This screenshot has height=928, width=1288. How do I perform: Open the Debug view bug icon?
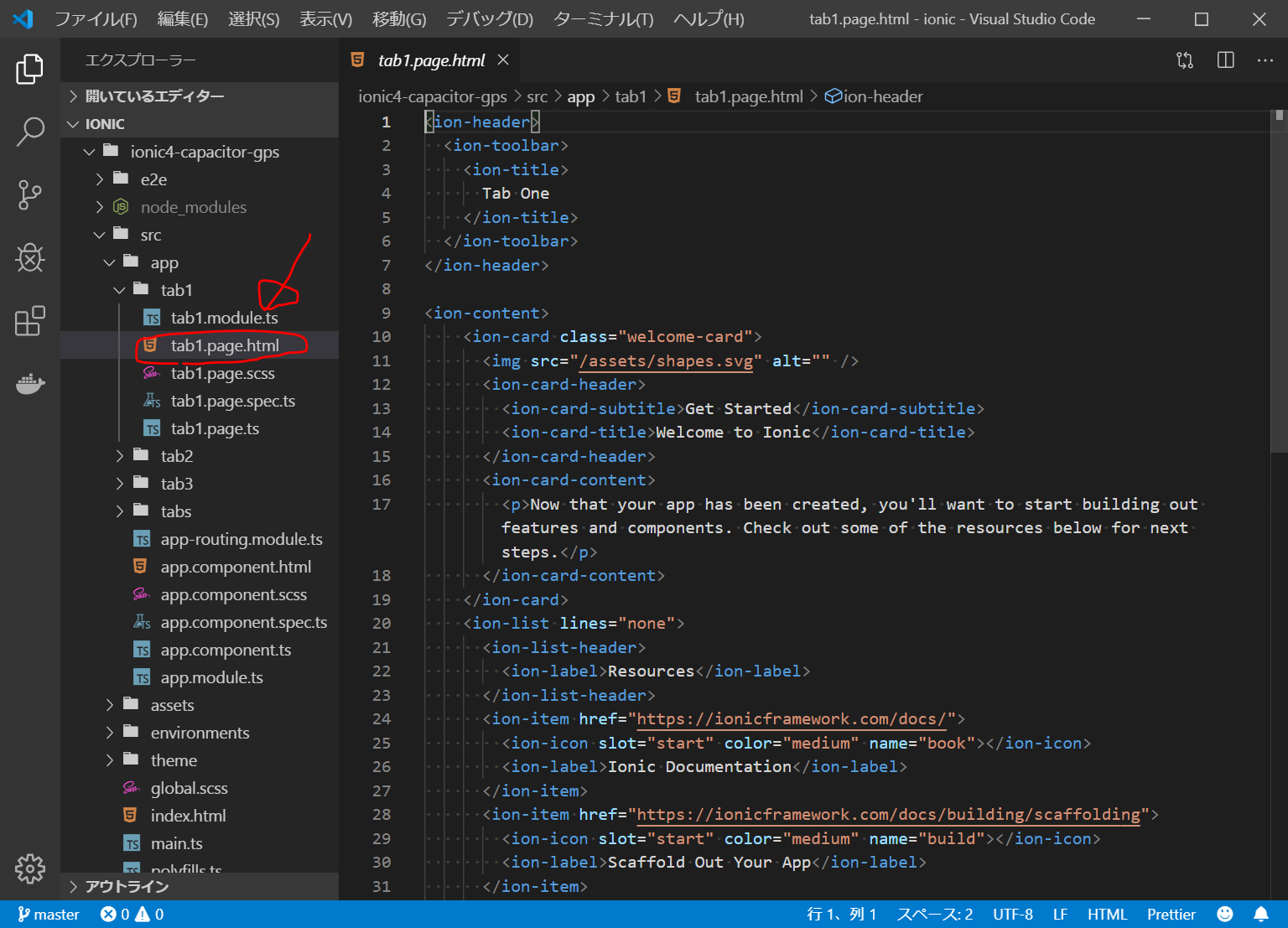click(30, 257)
